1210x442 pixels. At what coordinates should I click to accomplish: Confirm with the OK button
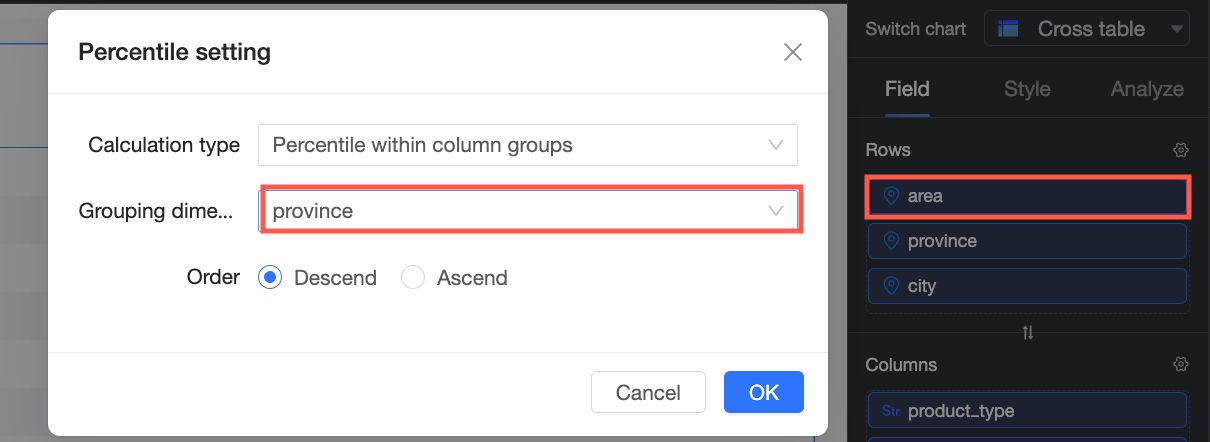point(763,392)
